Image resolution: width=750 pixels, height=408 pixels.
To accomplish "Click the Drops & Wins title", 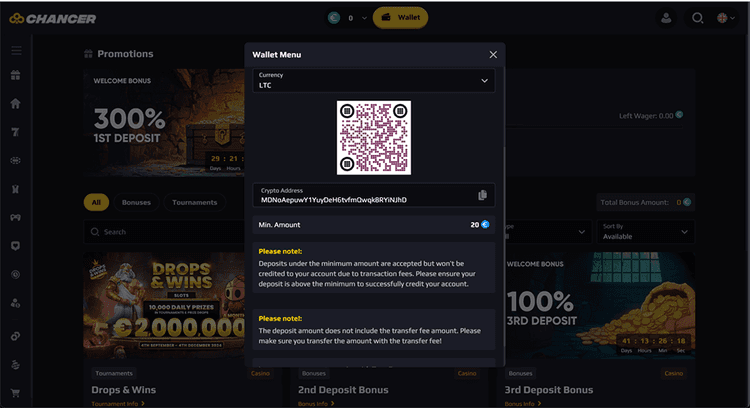I will tap(123, 390).
